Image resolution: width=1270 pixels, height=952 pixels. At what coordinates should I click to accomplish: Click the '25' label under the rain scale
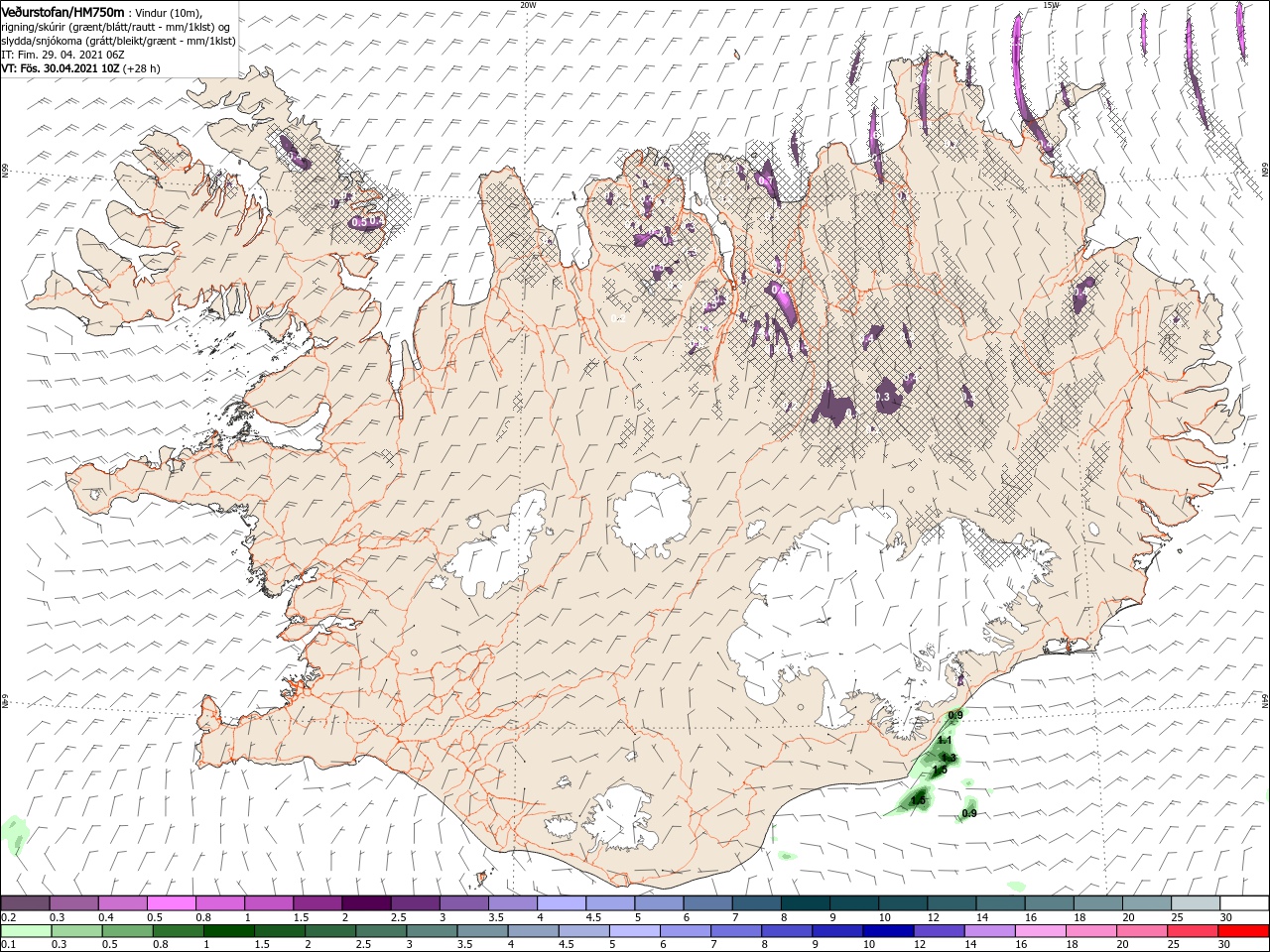pos(1176,946)
